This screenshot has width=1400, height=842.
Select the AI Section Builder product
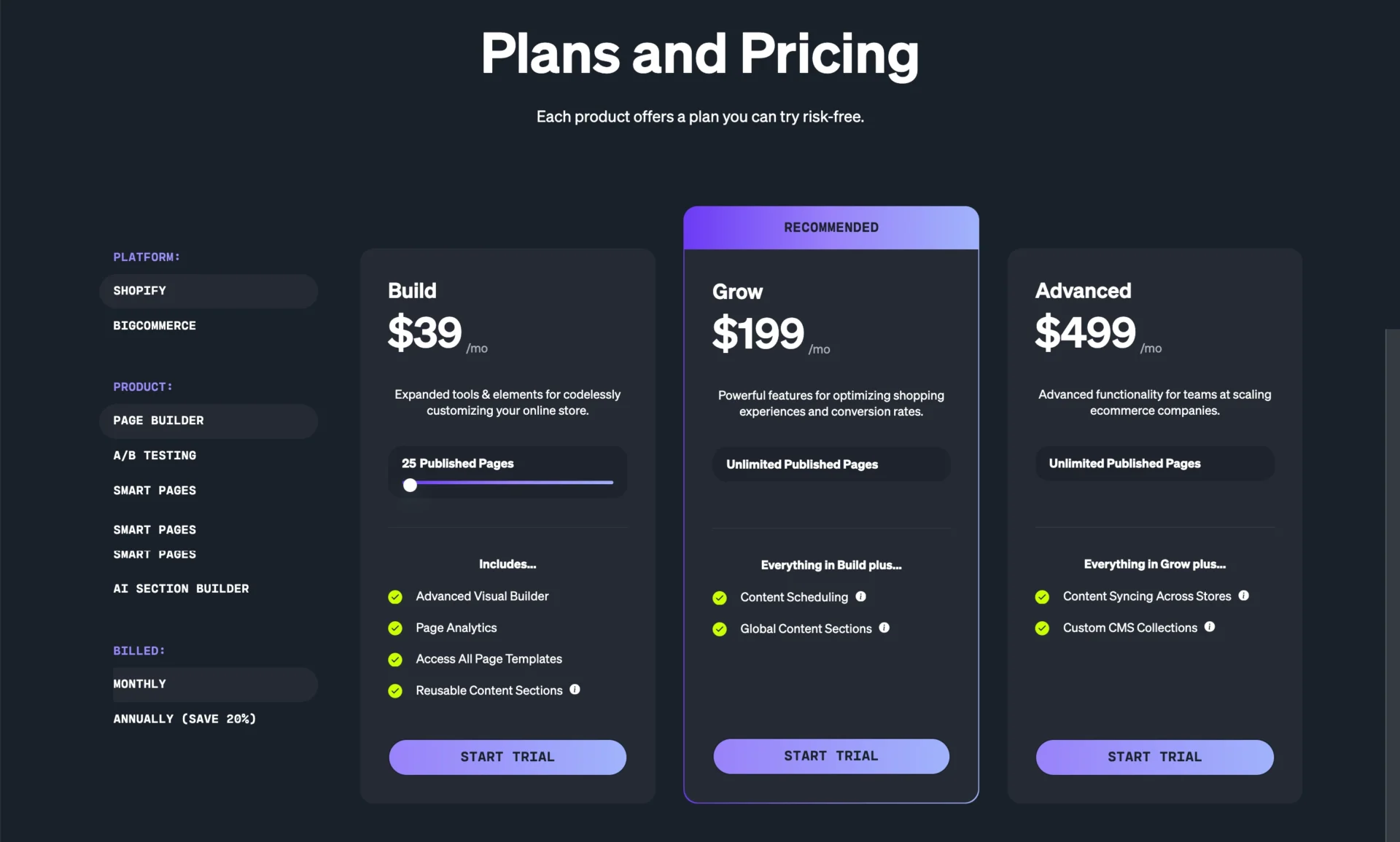coord(181,588)
